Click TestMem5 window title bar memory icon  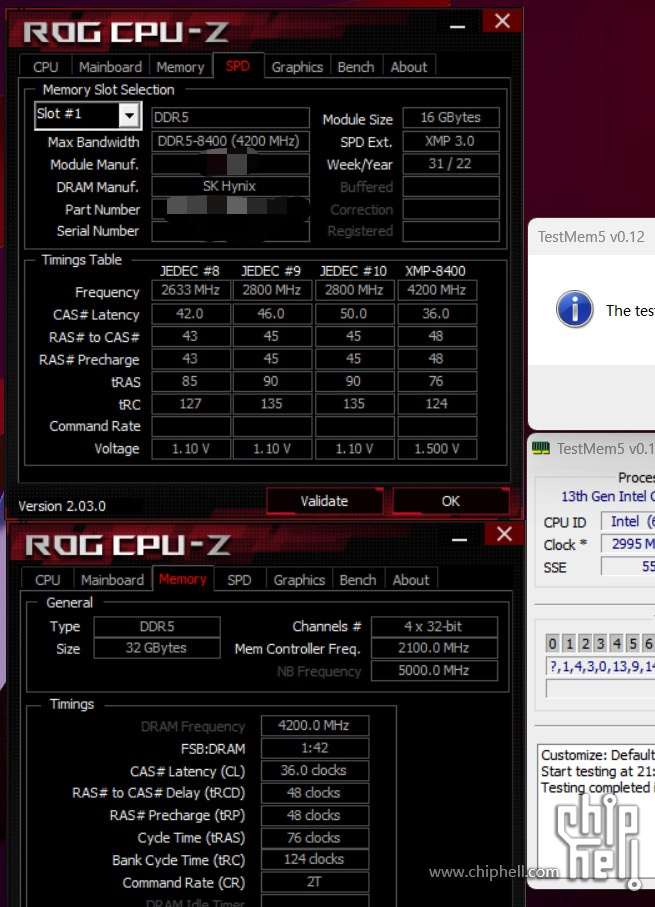tap(541, 448)
